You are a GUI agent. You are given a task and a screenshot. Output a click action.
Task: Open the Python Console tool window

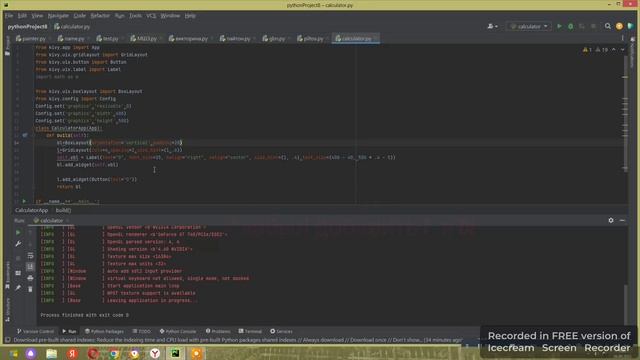click(178, 331)
